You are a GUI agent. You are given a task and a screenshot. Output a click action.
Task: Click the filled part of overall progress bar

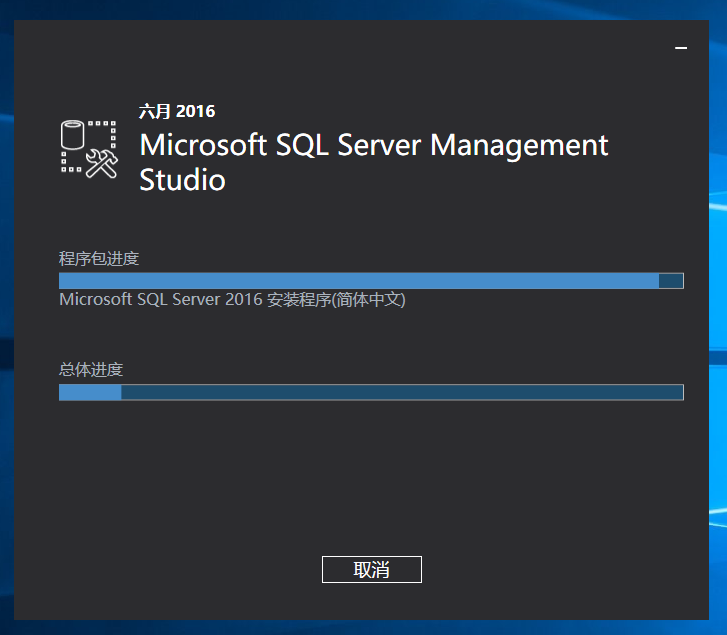(90, 392)
